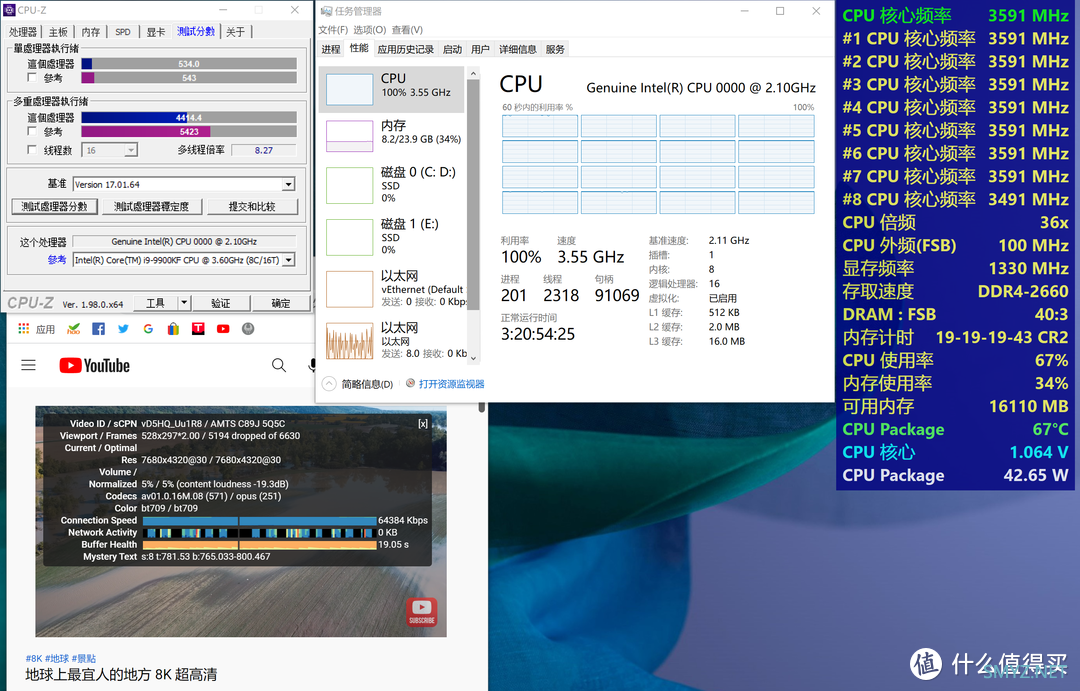
Task: Click the Validate (验证) button in CPU-Z
Action: [x=220, y=303]
